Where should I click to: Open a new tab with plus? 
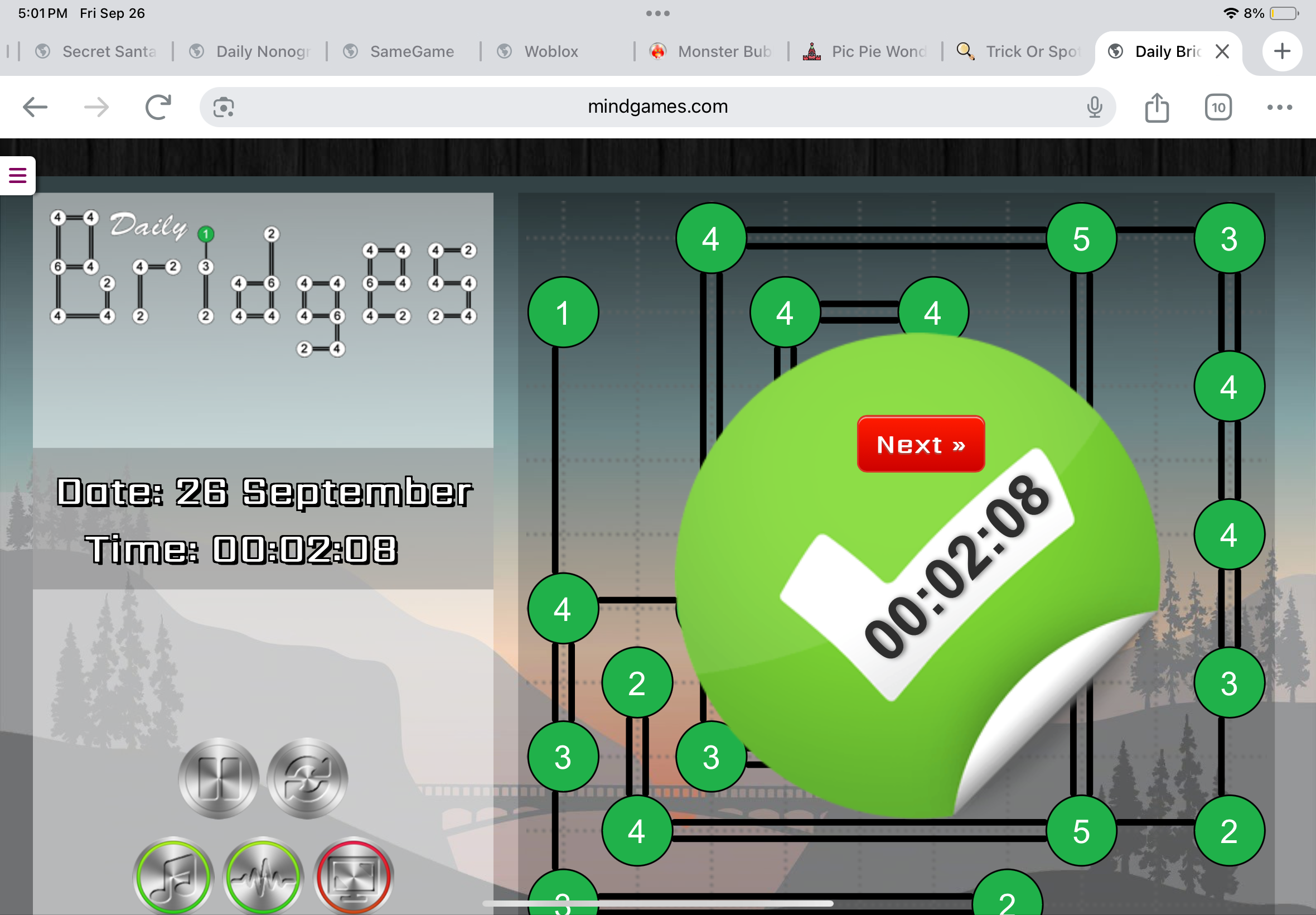1281,51
